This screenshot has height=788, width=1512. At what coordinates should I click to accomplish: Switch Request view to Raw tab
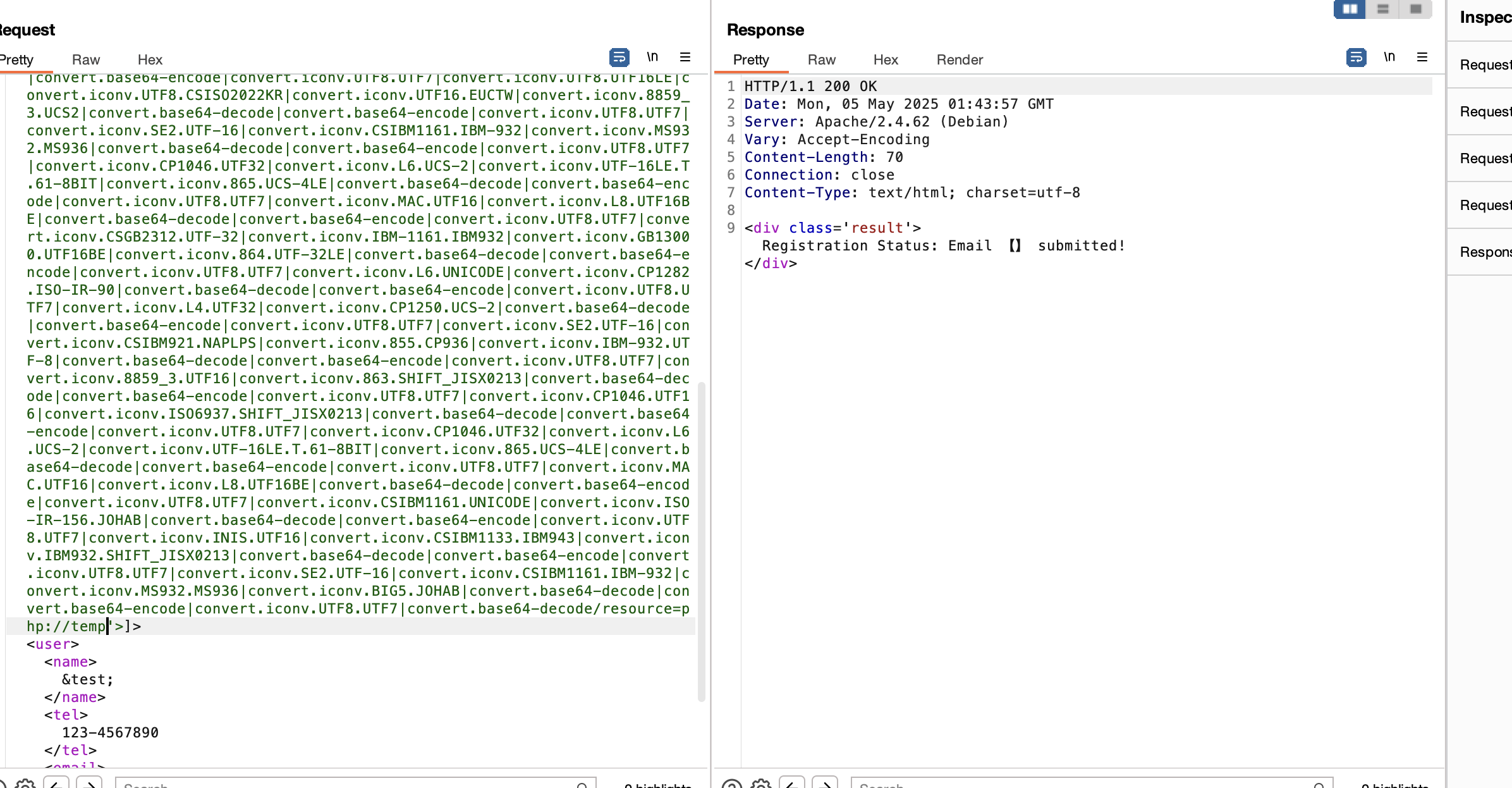[86, 59]
